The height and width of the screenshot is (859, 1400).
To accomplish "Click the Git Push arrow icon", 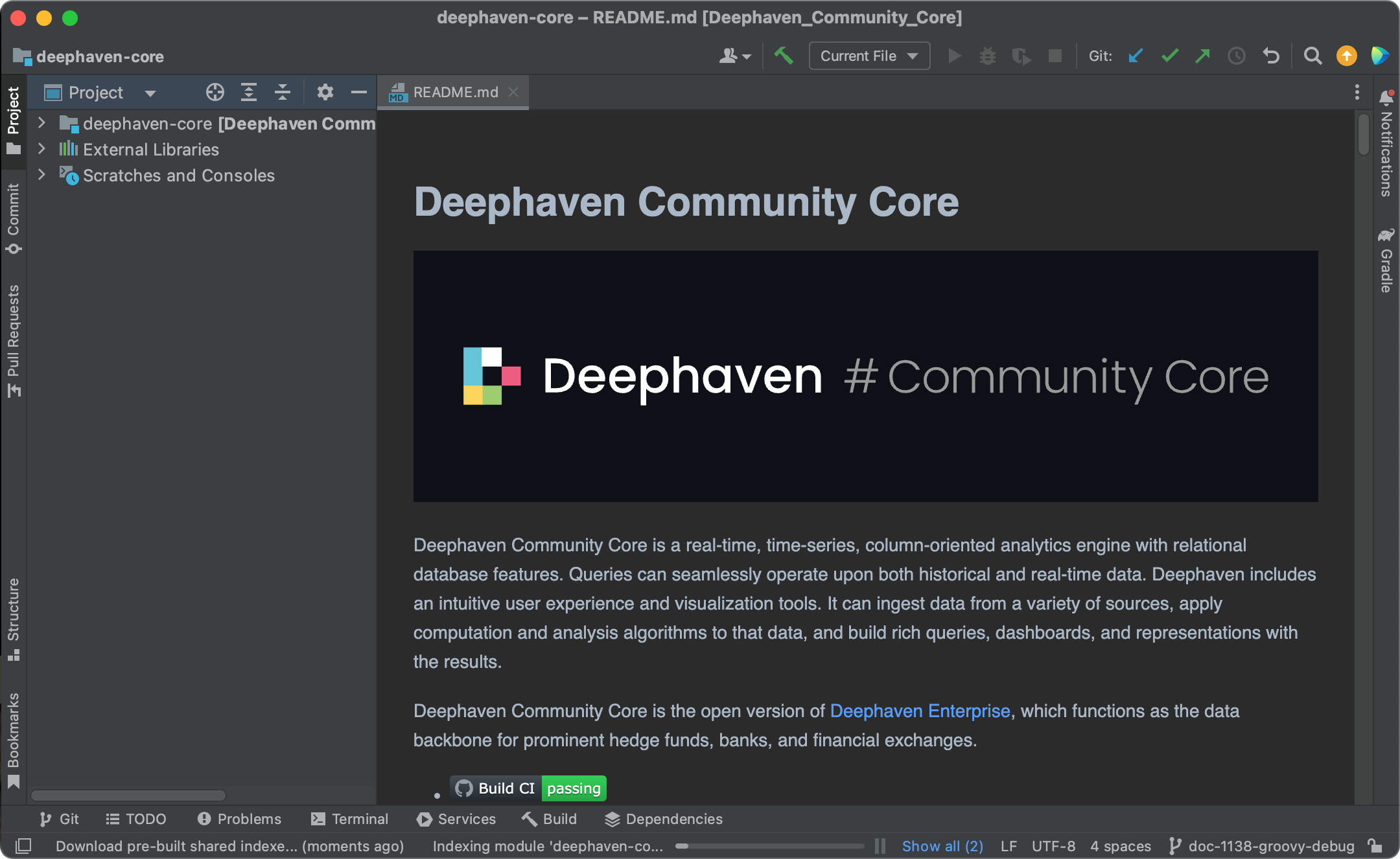I will tap(1203, 56).
